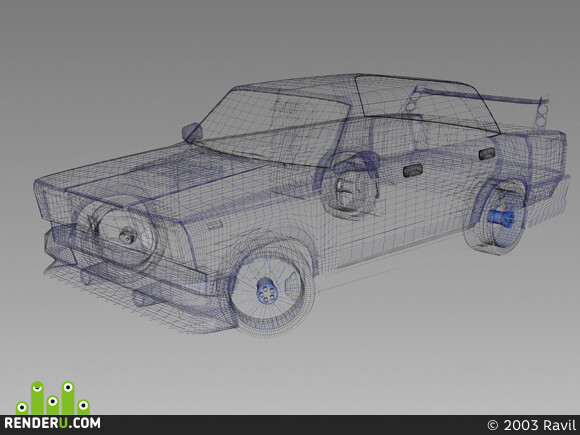
Task: Click the smallest leftmost green monster
Action: (x=22, y=408)
